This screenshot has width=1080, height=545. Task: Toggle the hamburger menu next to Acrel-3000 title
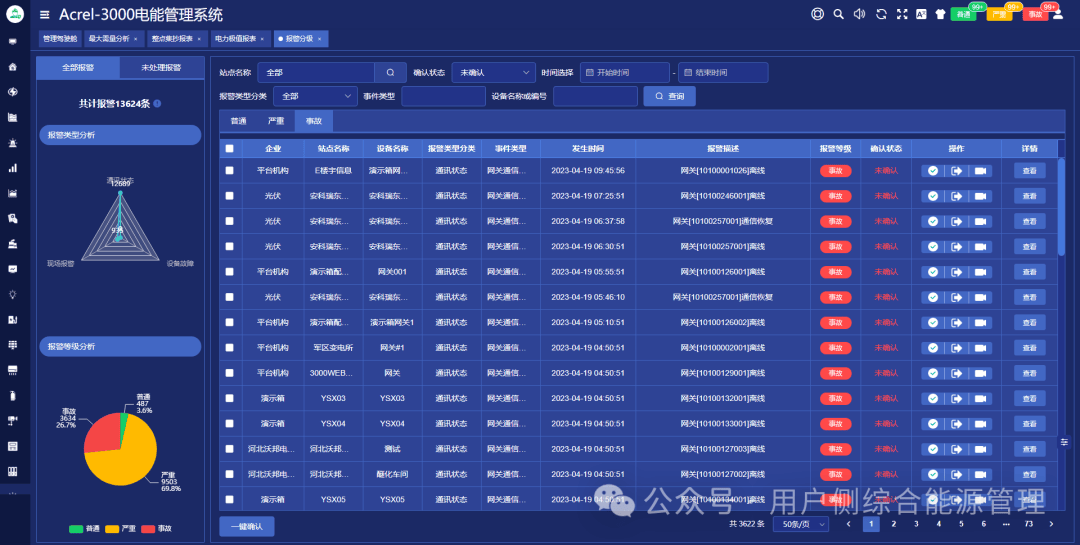pyautogui.click(x=45, y=14)
